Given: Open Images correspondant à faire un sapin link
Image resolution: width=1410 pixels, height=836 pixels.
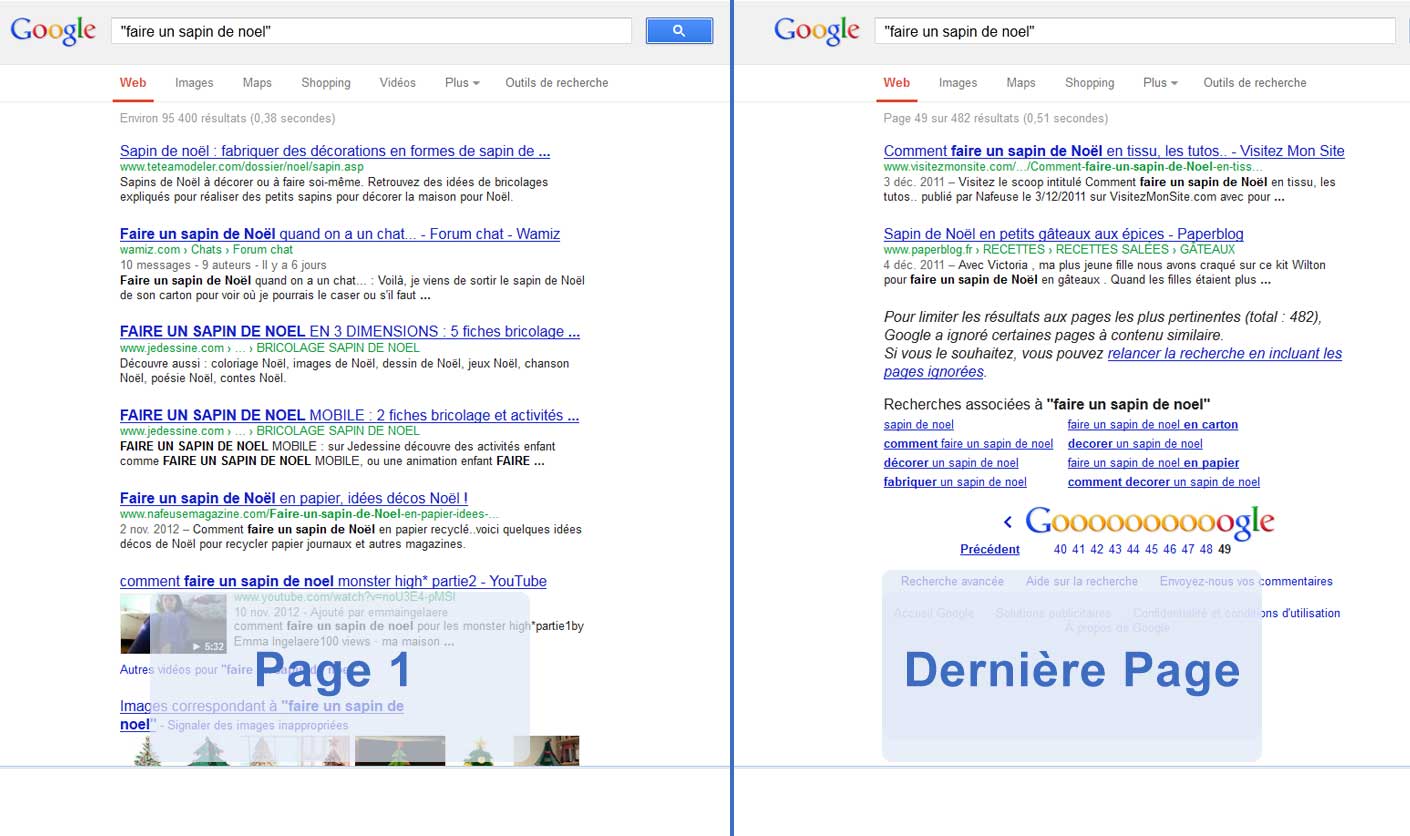Looking at the screenshot, I should [262, 714].
